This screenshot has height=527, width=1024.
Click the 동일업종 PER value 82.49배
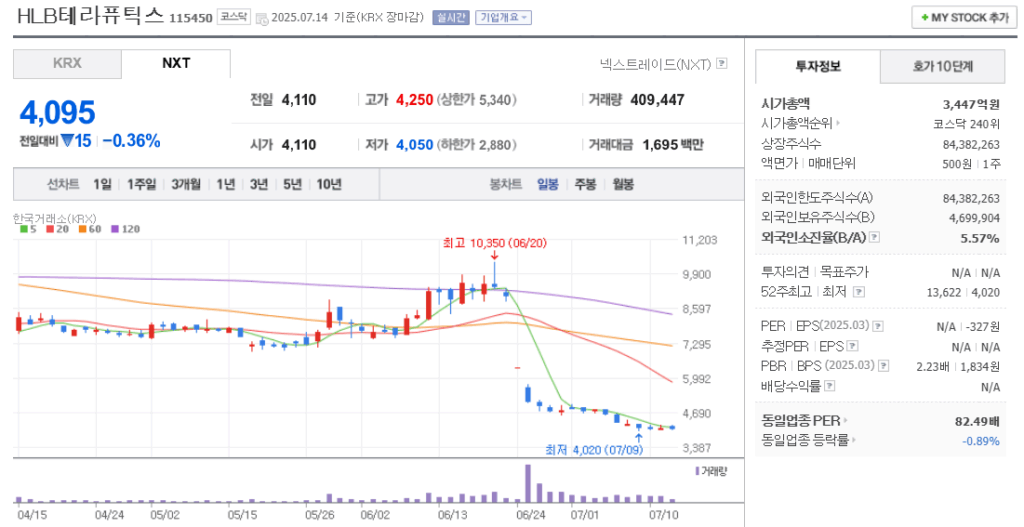coord(977,421)
